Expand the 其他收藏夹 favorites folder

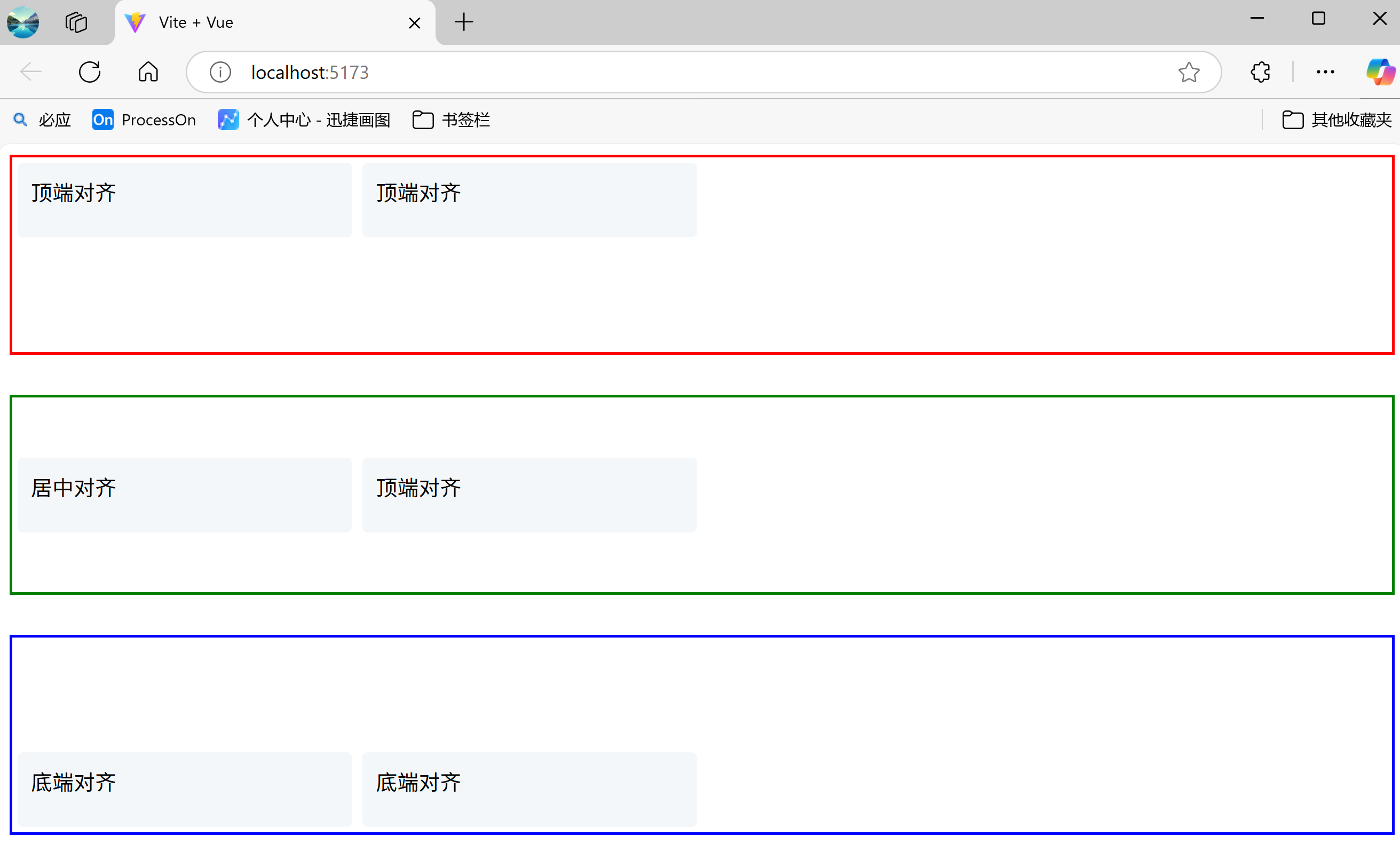[1336, 120]
